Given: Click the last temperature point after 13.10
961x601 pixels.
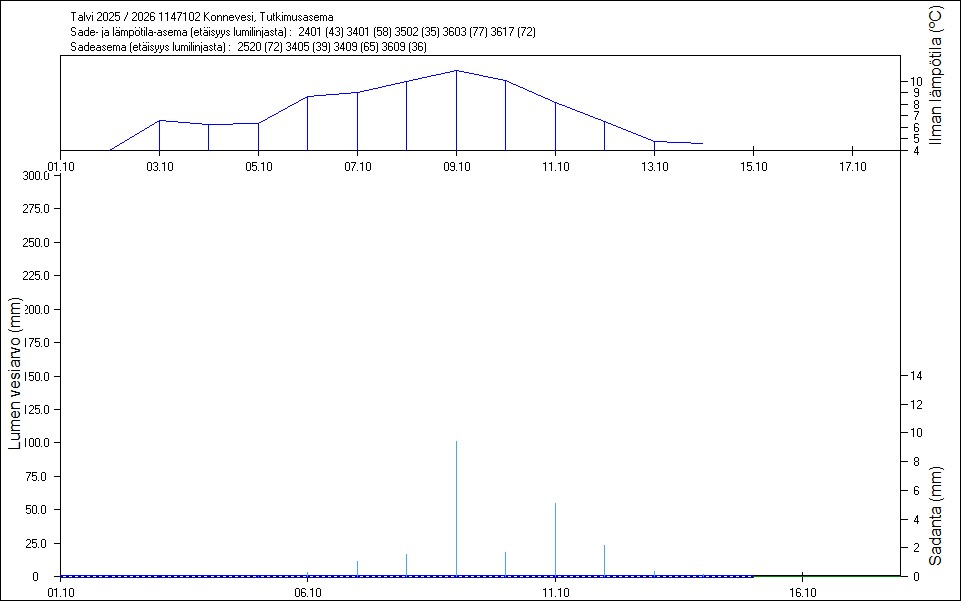Looking at the screenshot, I should pyautogui.click(x=702, y=143).
